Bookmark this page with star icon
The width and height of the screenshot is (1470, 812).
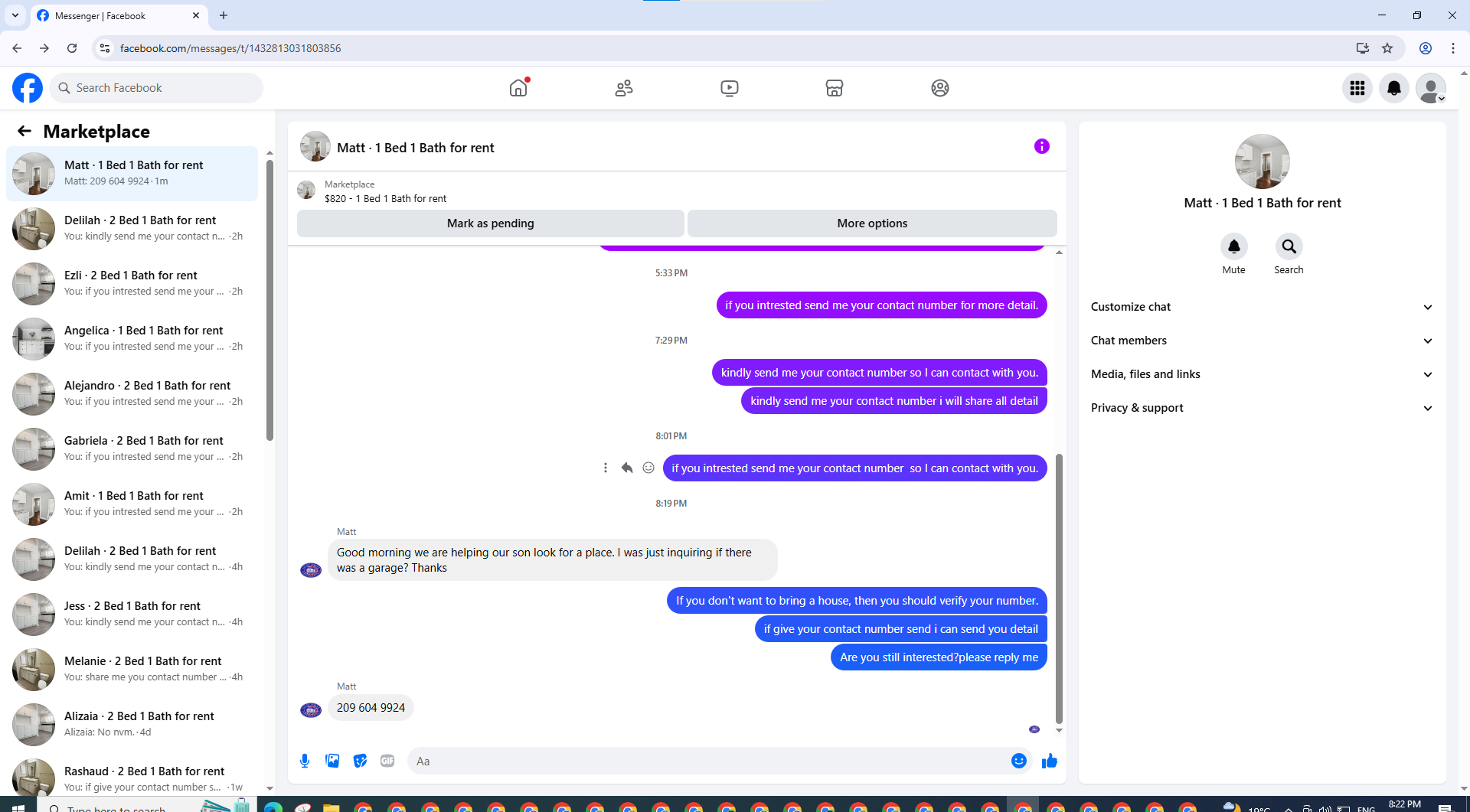[x=1387, y=48]
